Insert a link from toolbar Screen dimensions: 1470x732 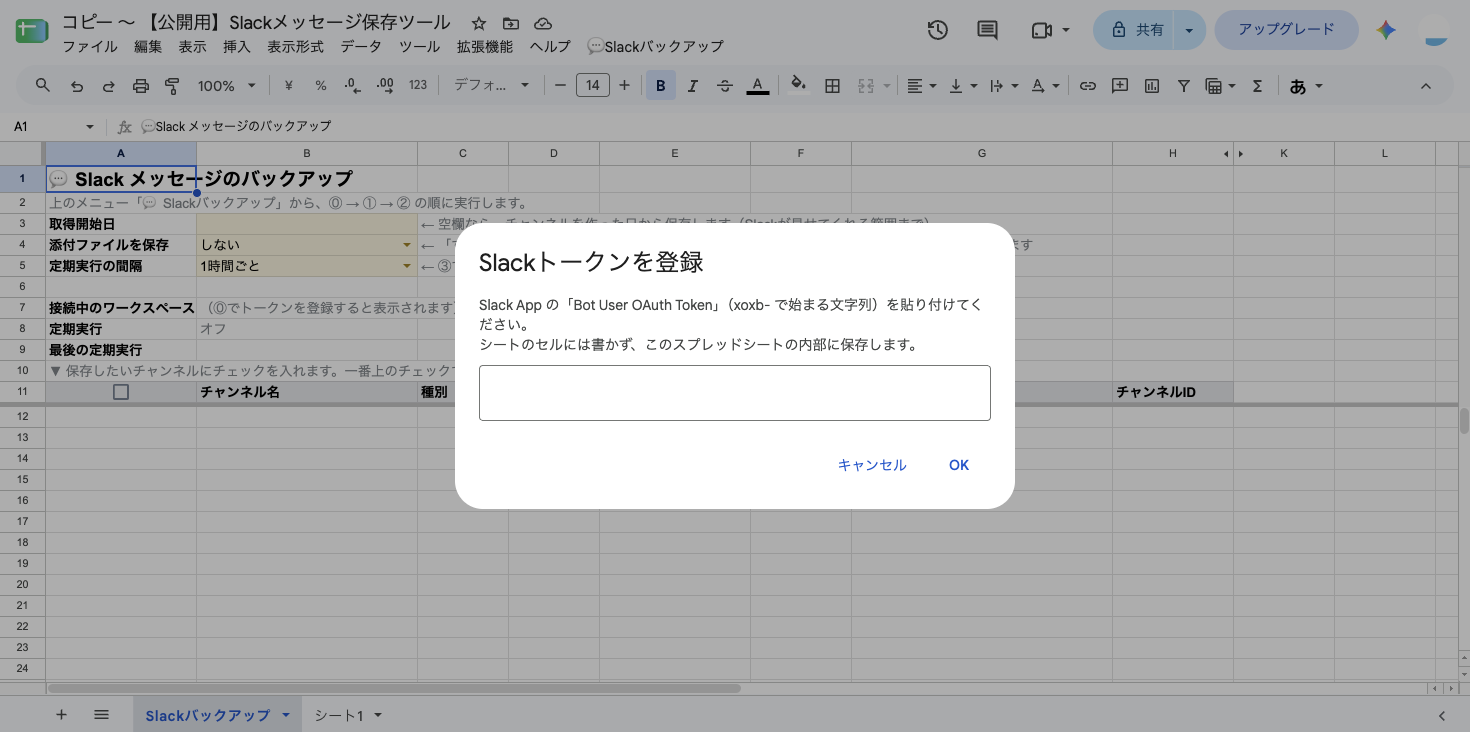[1088, 86]
